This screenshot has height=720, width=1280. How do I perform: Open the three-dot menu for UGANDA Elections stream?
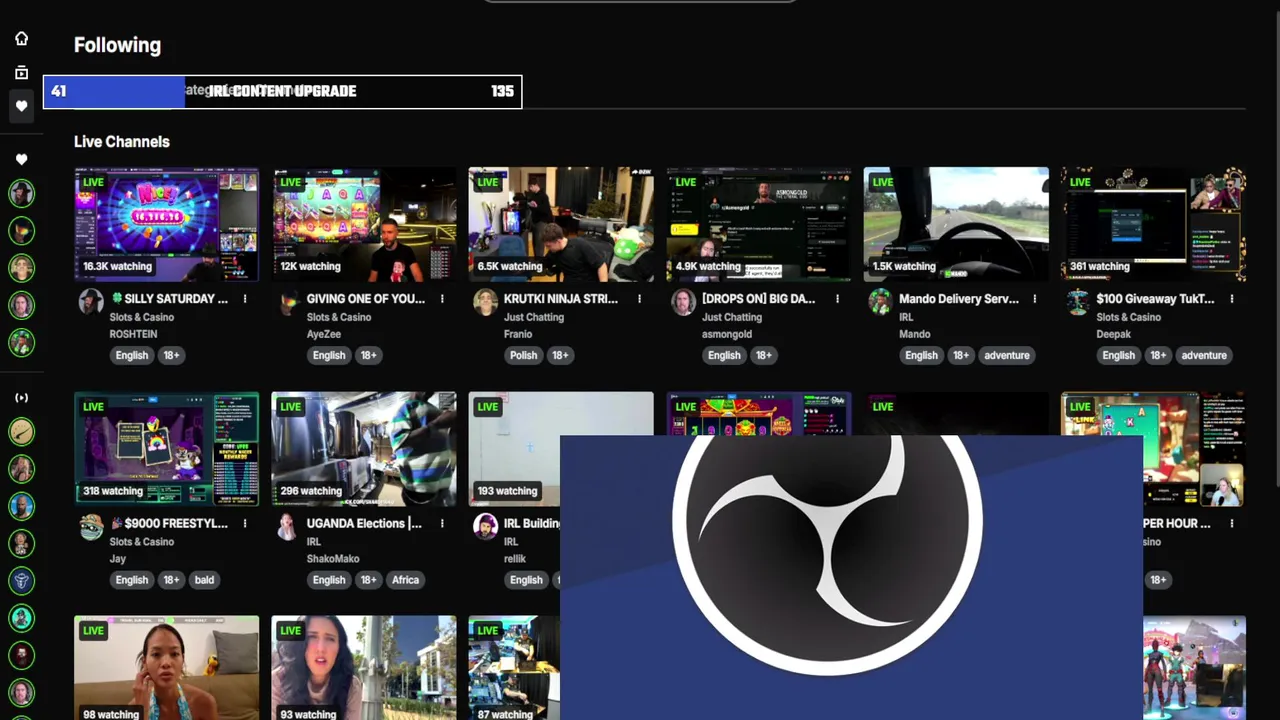442,523
